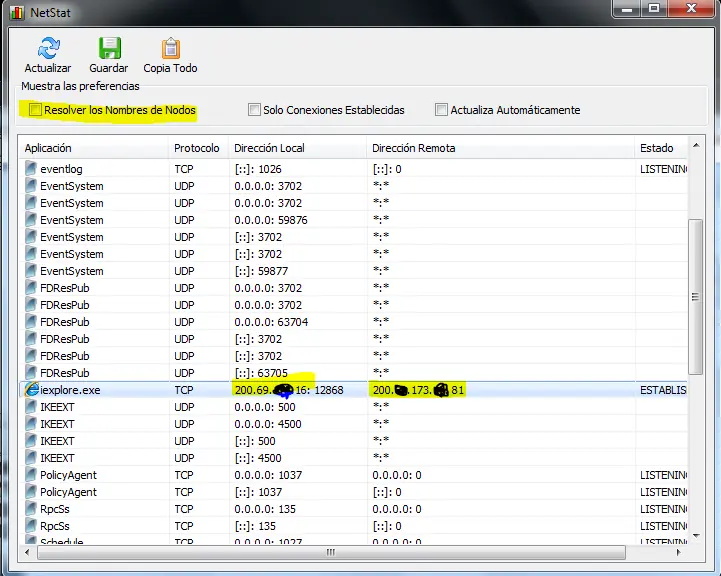The height and width of the screenshot is (576, 721).
Task: Click local address 0.0.0.0: 59876
Action: pos(271,220)
